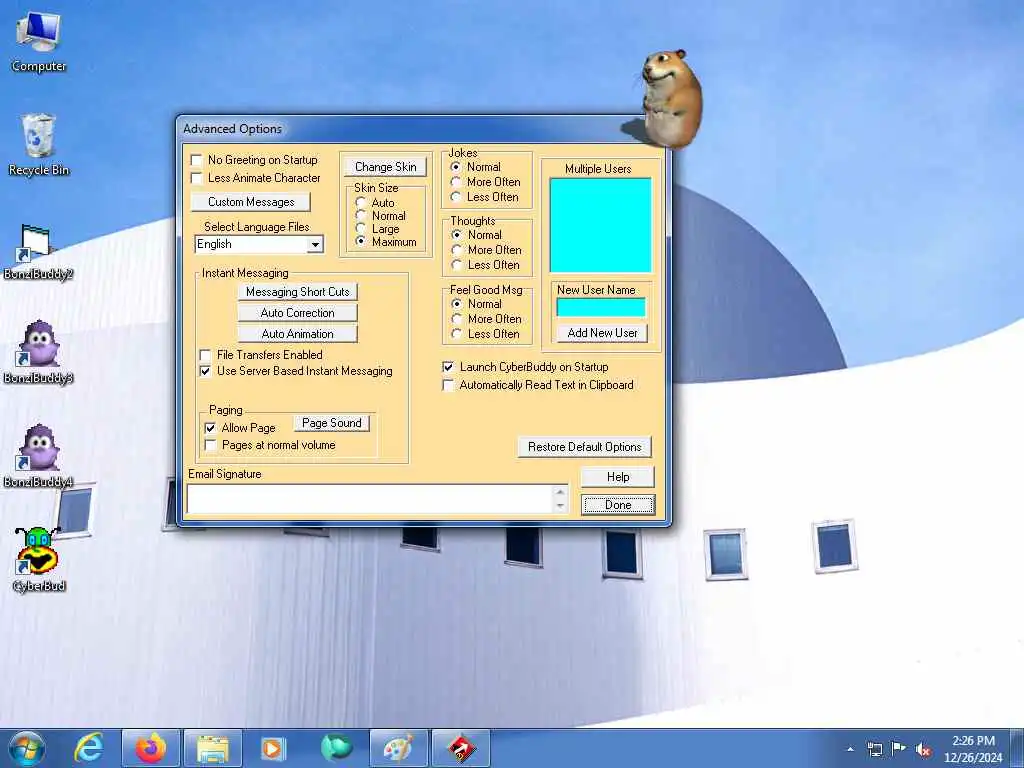This screenshot has height=768, width=1024.
Task: Click the Page Sound button
Action: tap(332, 423)
